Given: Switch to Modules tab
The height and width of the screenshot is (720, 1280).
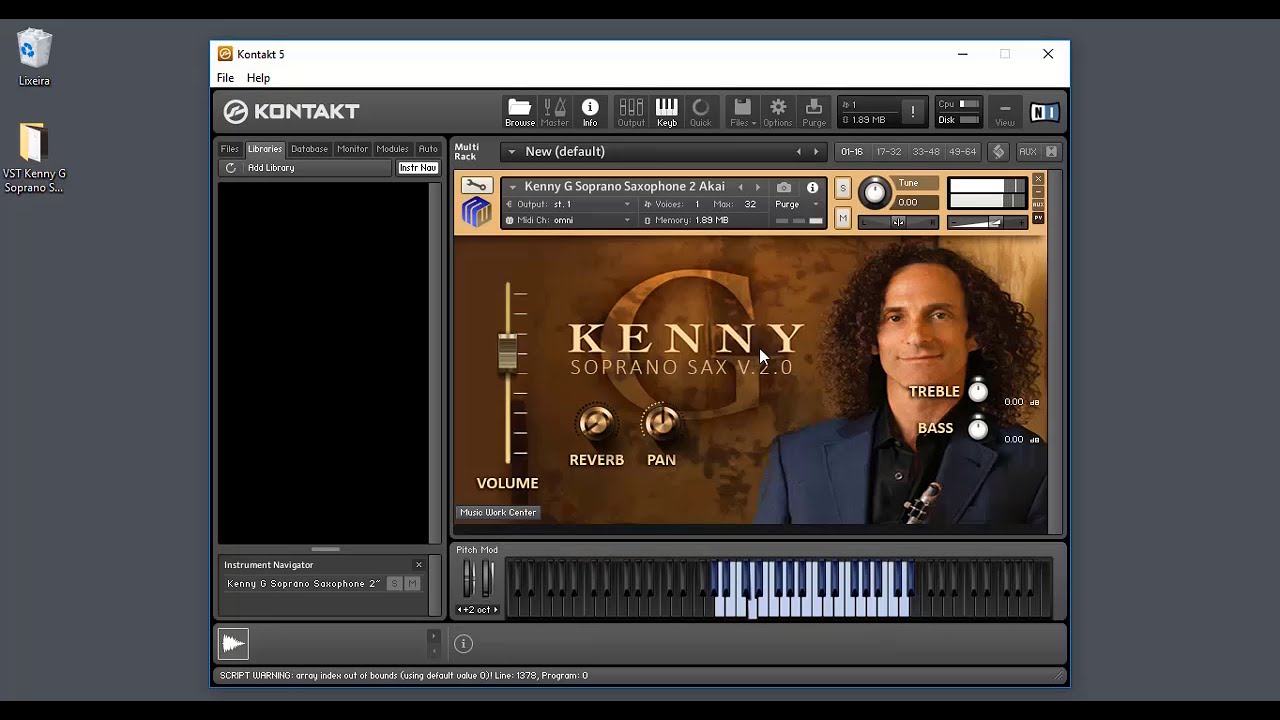Looking at the screenshot, I should click(x=392, y=149).
